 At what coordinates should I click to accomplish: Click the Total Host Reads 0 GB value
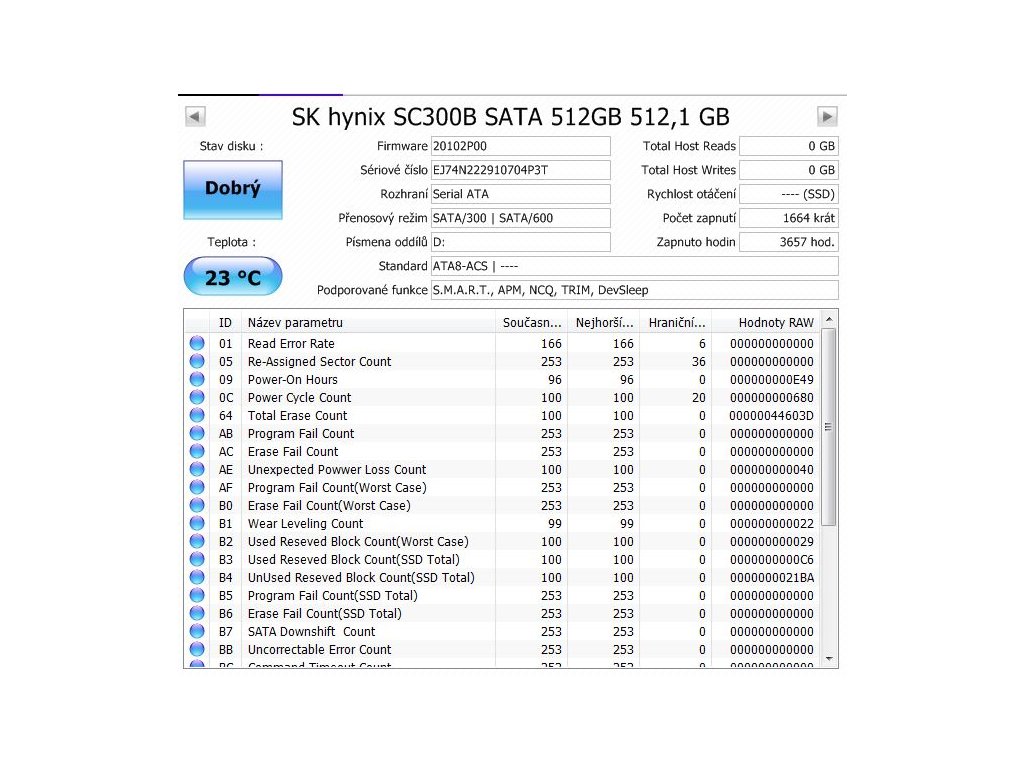(789, 146)
